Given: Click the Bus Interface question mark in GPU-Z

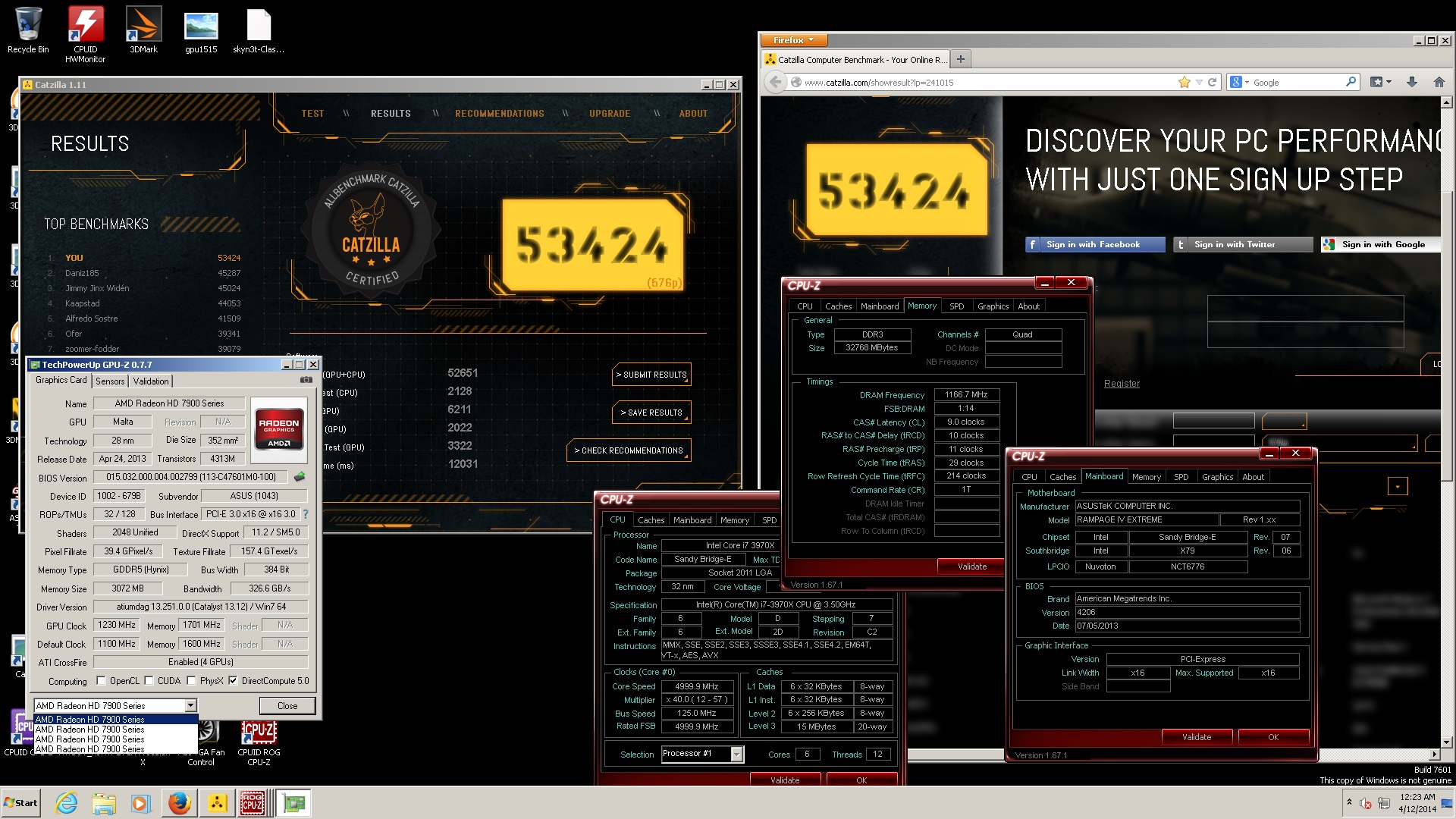Looking at the screenshot, I should coord(305,514).
